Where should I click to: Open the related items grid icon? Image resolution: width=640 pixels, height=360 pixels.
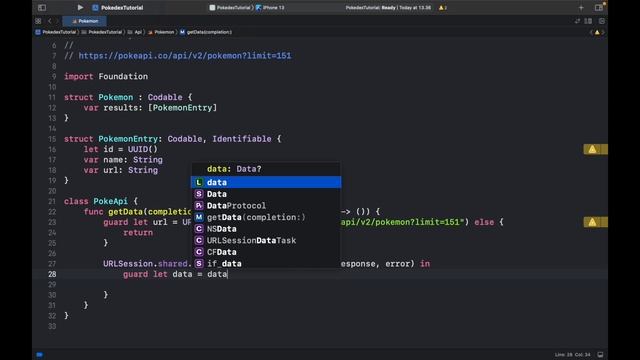[x=38, y=21]
